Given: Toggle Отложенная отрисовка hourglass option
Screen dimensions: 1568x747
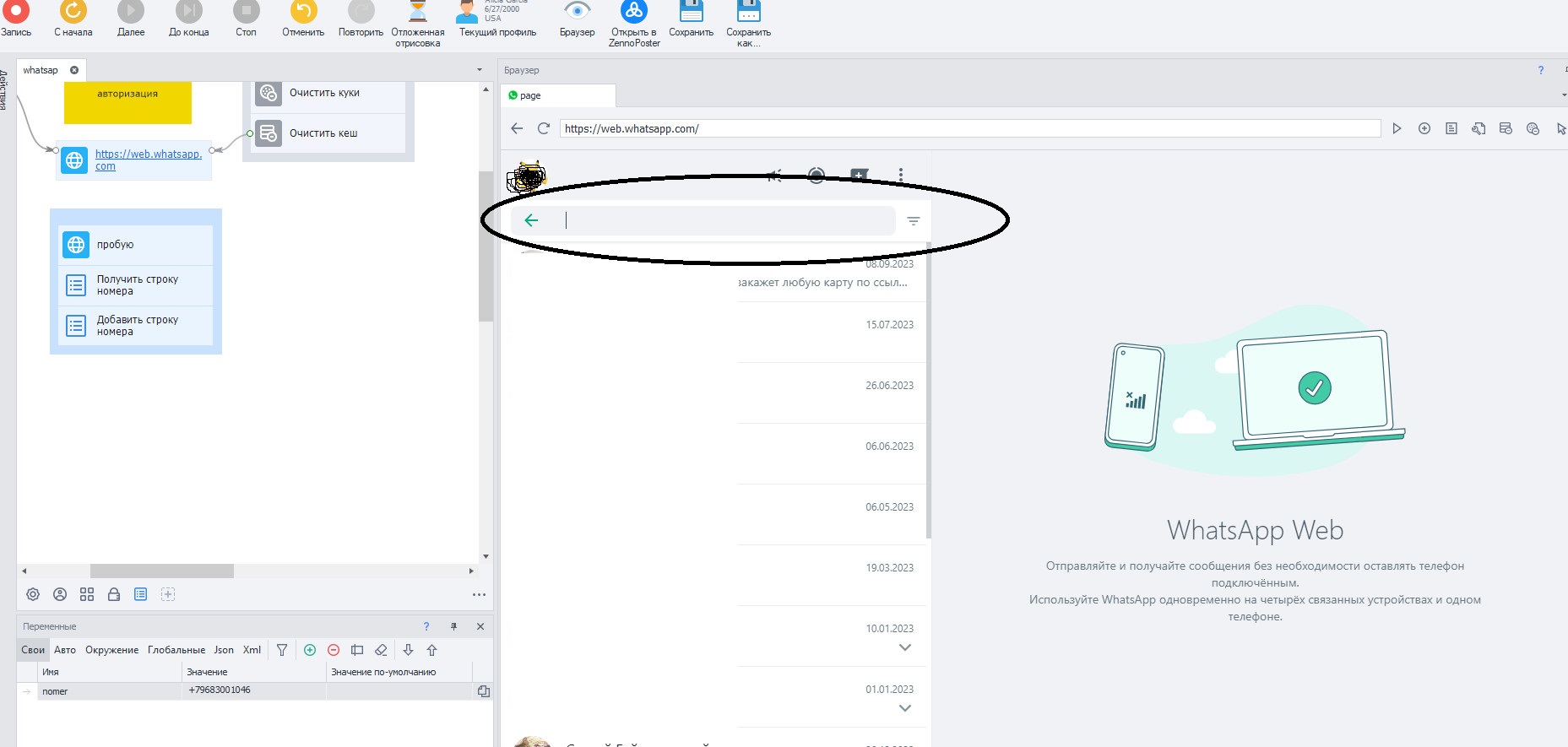Looking at the screenshot, I should point(418,24).
